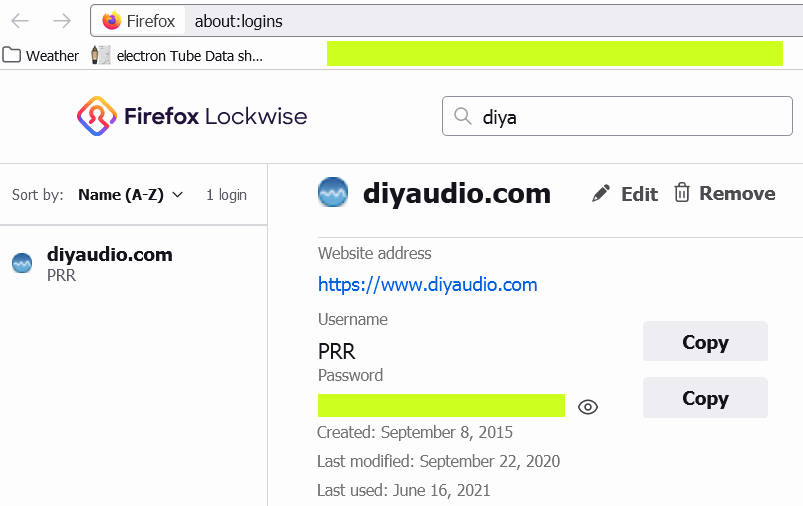Open the https://www.diyaudio.com link
This screenshot has width=803, height=506.
(x=428, y=285)
